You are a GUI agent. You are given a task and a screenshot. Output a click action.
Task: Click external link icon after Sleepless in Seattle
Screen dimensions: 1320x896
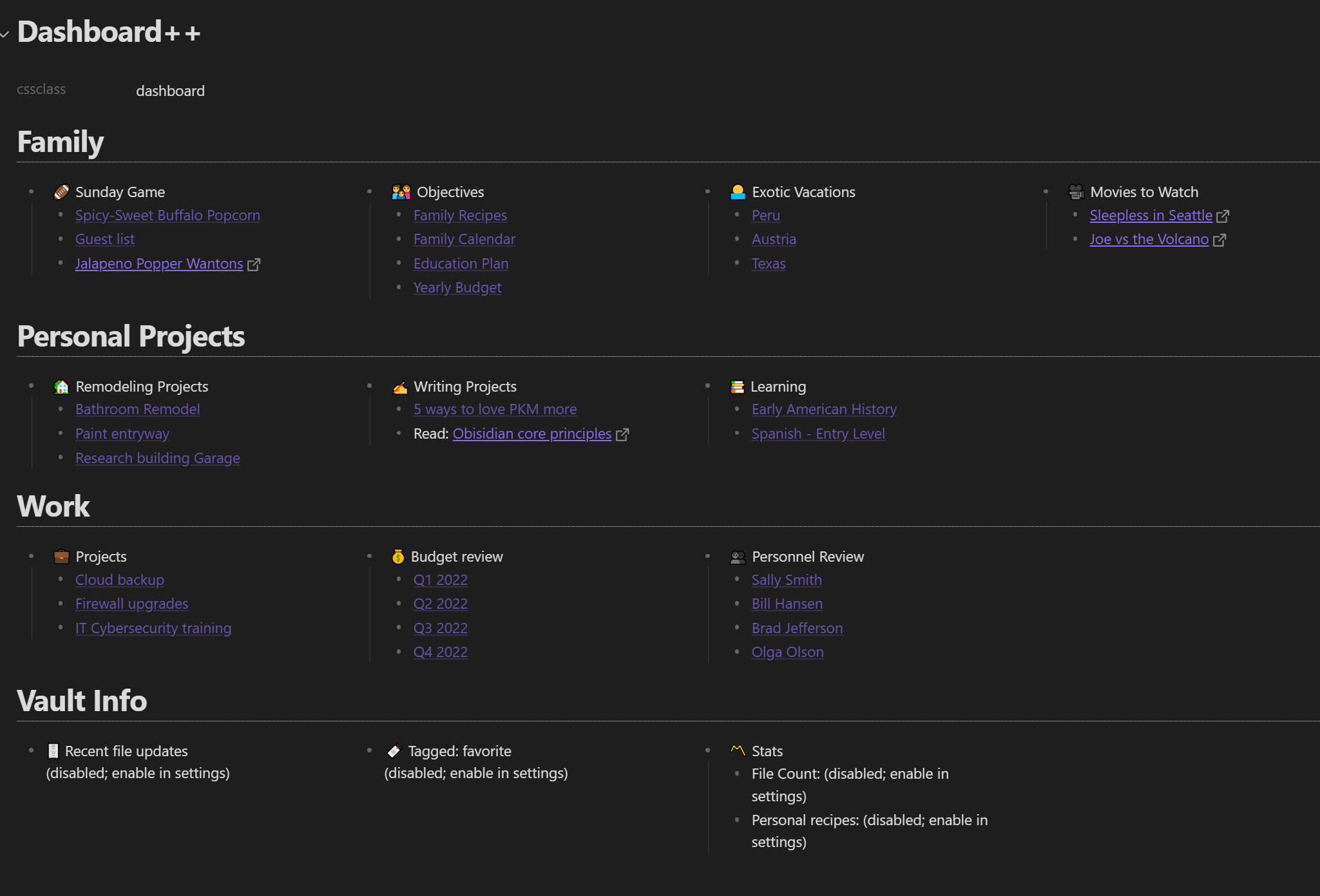1222,216
